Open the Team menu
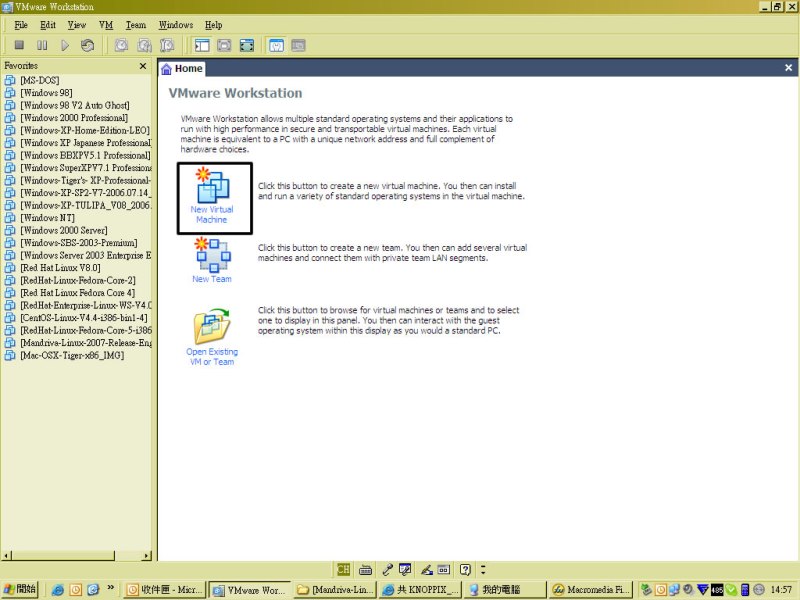Screen dimensions: 800x600 (x=136, y=24)
